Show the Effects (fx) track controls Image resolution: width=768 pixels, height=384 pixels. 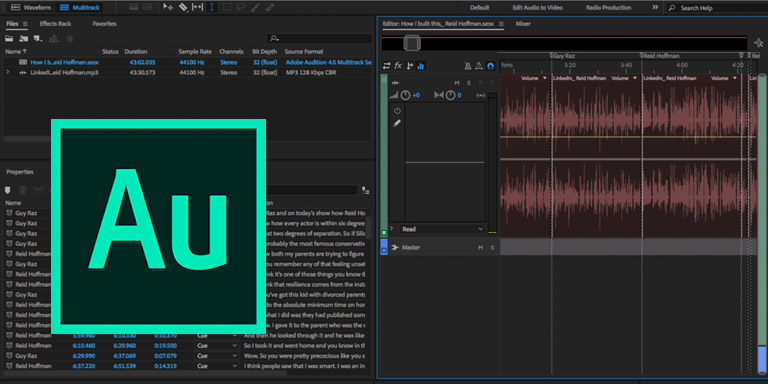click(x=398, y=66)
